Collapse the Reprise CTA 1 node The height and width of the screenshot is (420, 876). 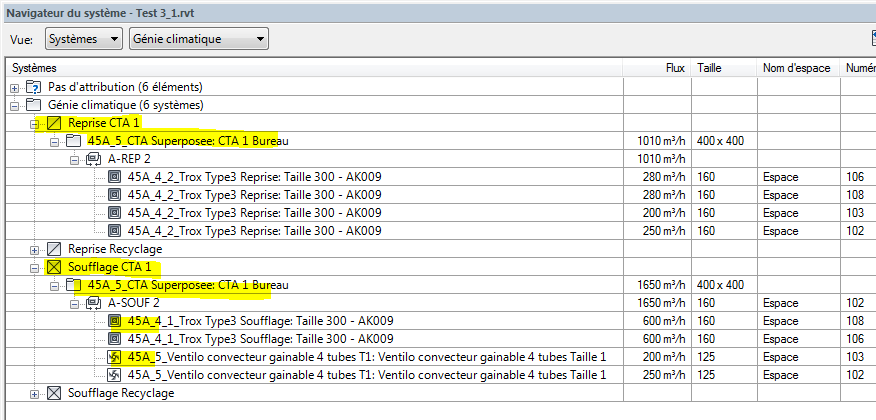[x=35, y=123]
